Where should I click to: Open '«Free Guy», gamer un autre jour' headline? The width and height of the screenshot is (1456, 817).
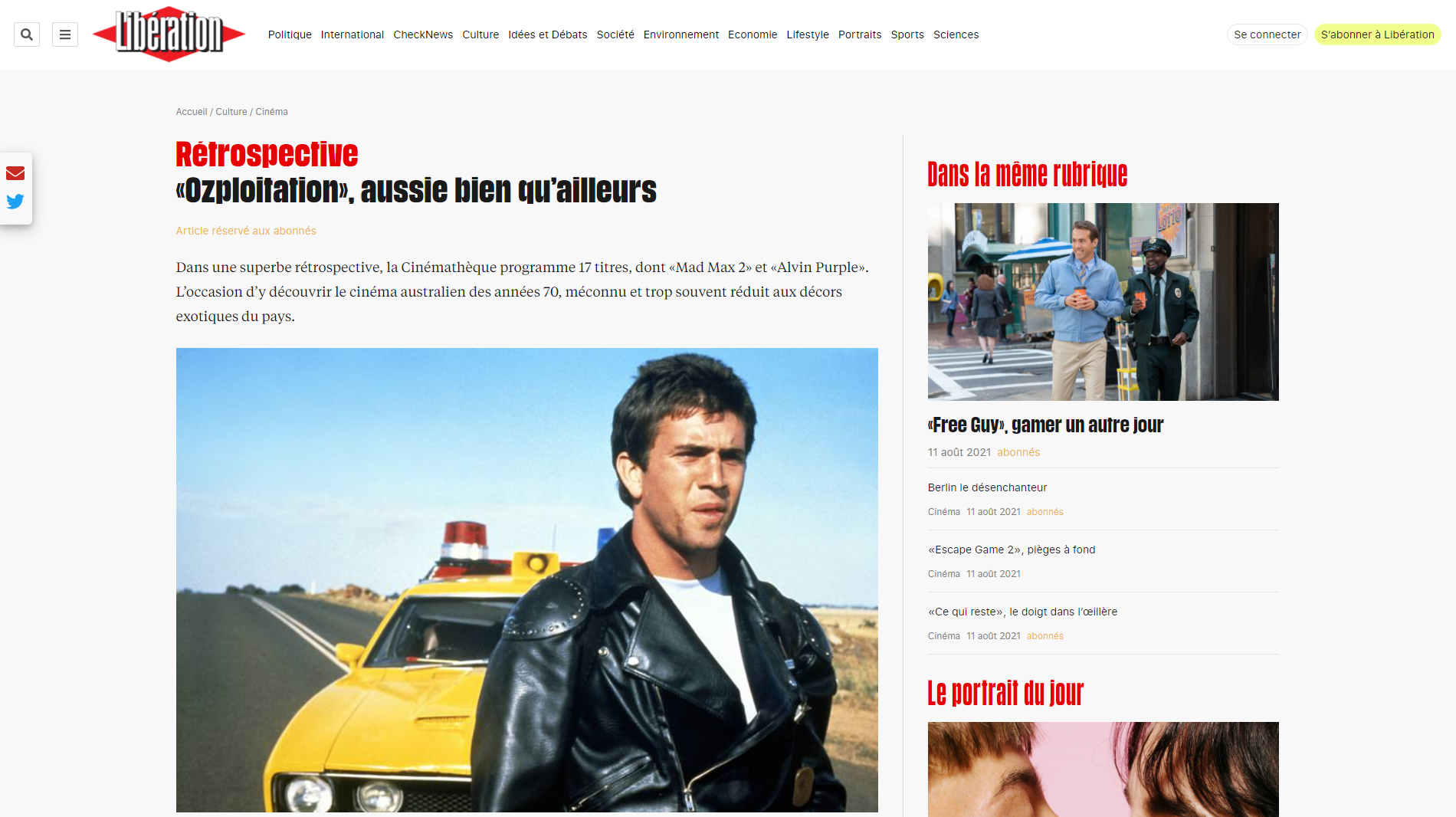[x=1045, y=425]
